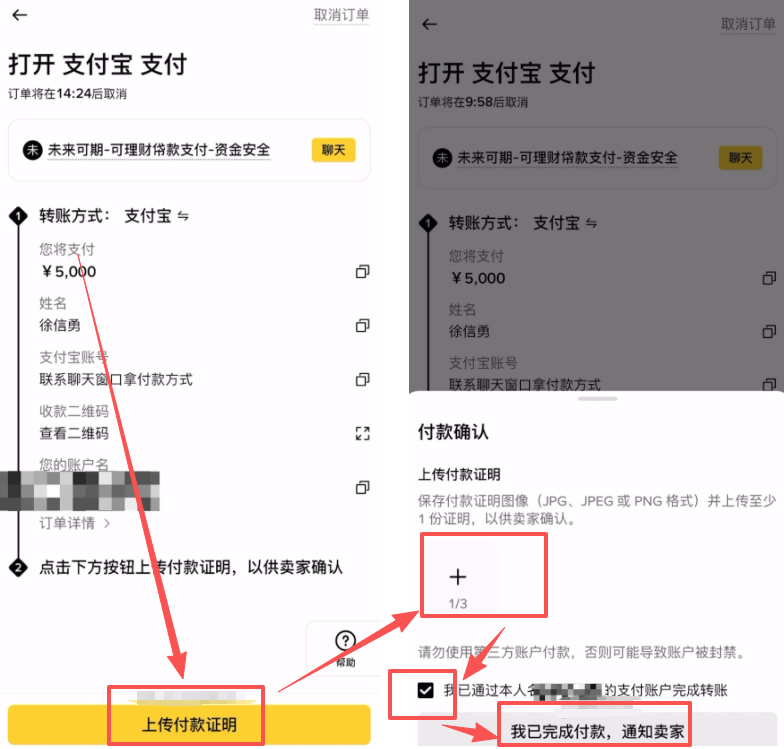Open seller profile 未来可期 in left screen
The image size is (784, 749).
158,150
